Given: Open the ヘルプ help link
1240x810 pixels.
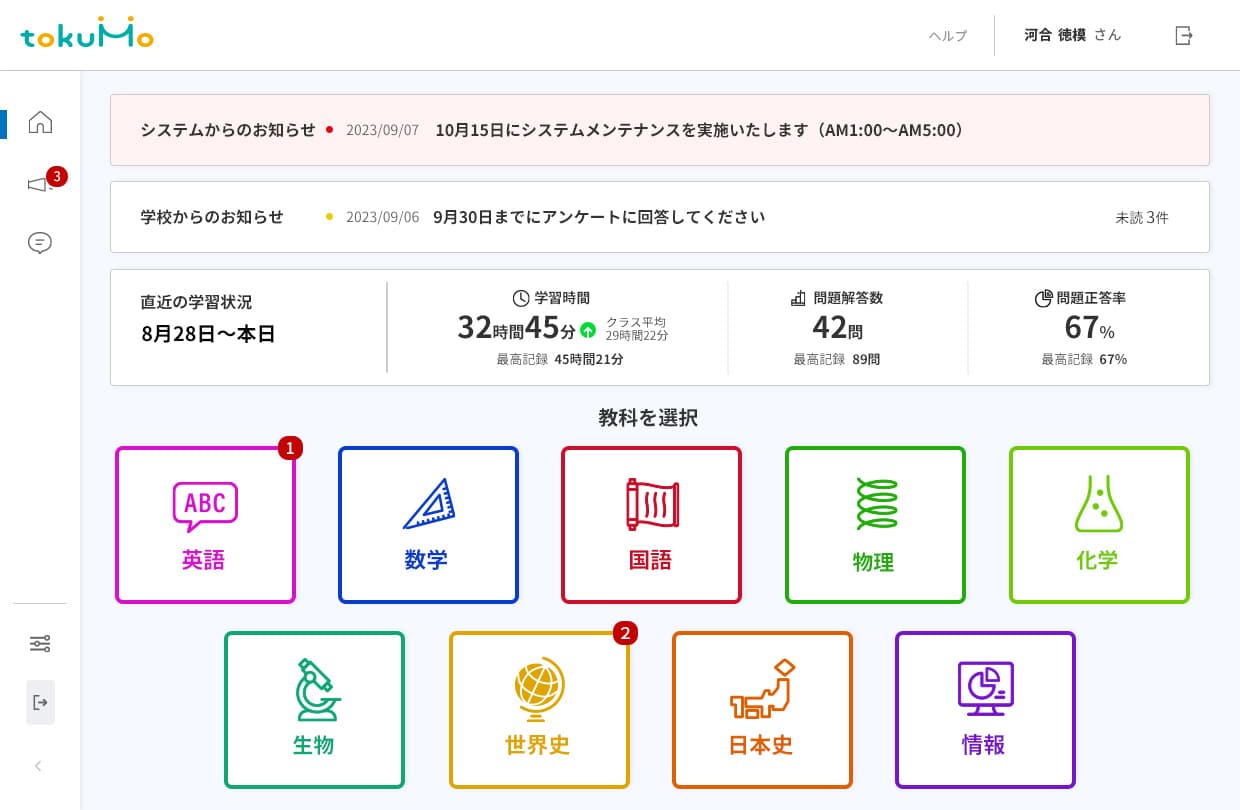Looking at the screenshot, I should point(946,35).
